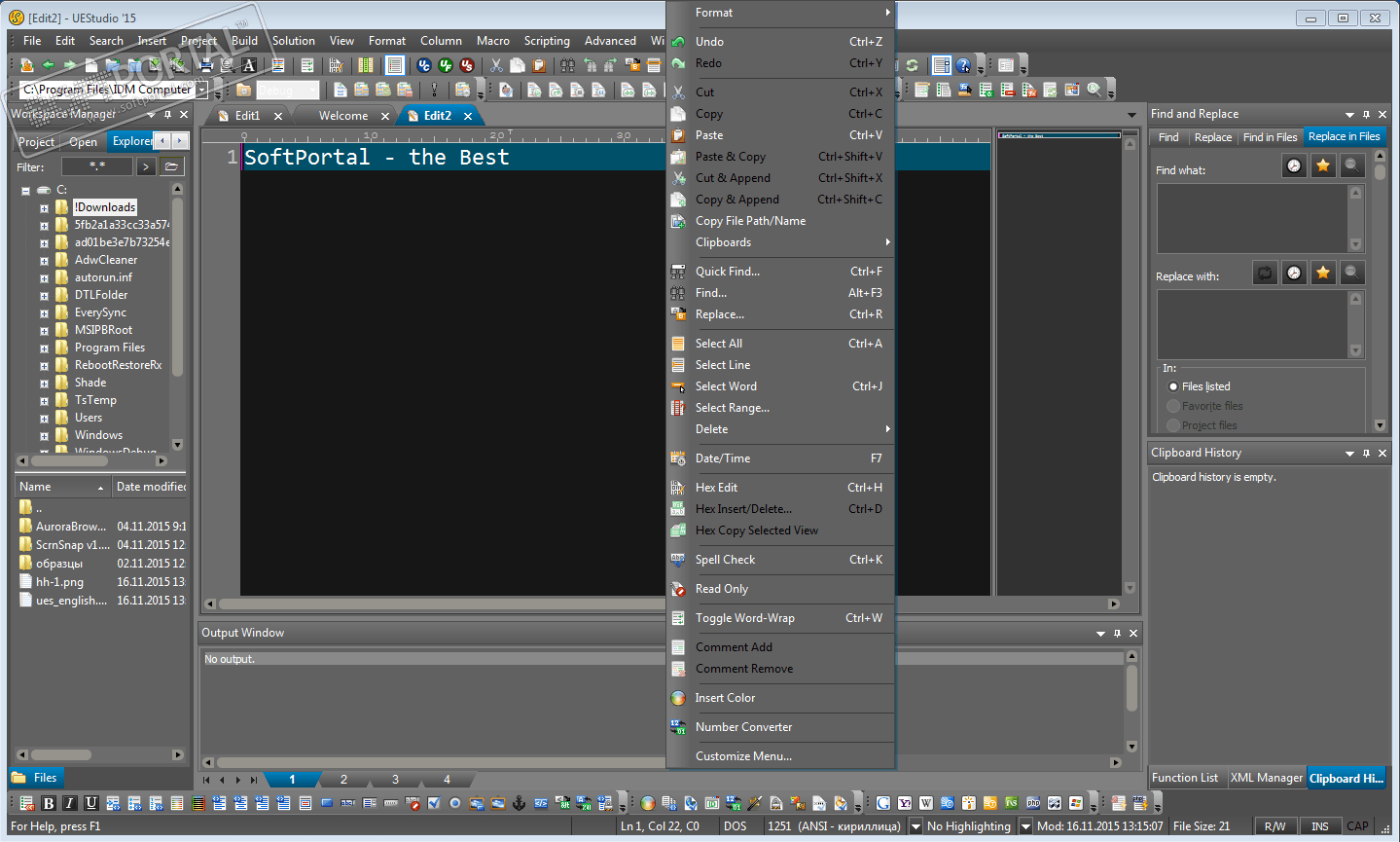Click inside the Filter input field

[x=96, y=166]
